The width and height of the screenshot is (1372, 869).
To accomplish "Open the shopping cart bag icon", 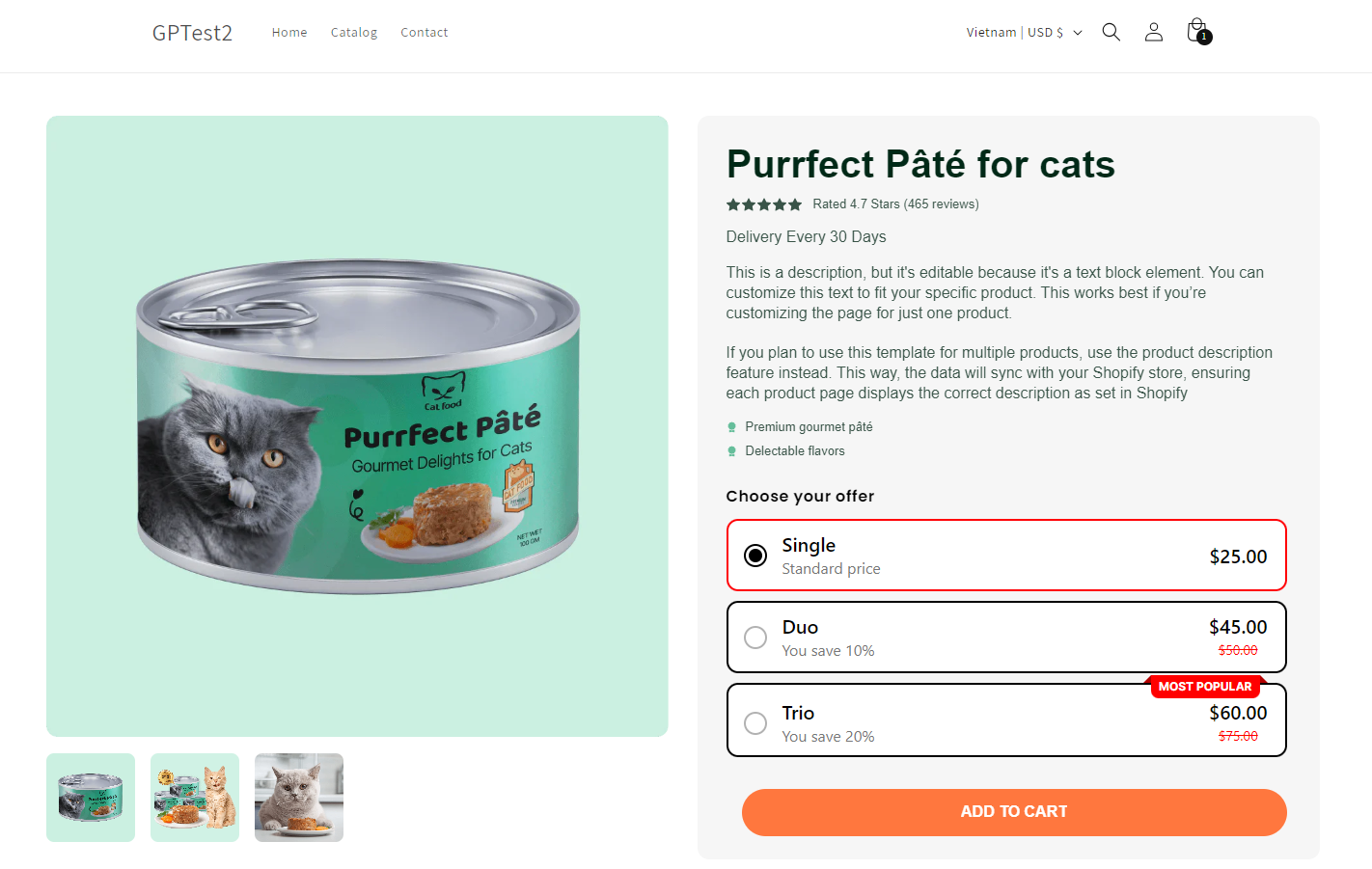I will coord(1197,31).
